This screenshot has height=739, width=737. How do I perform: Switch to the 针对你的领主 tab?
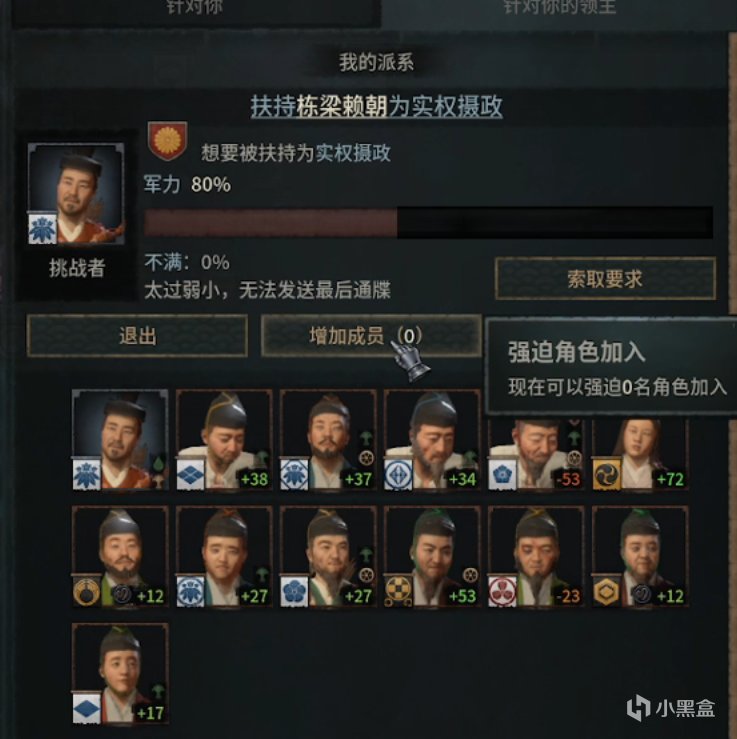559,8
